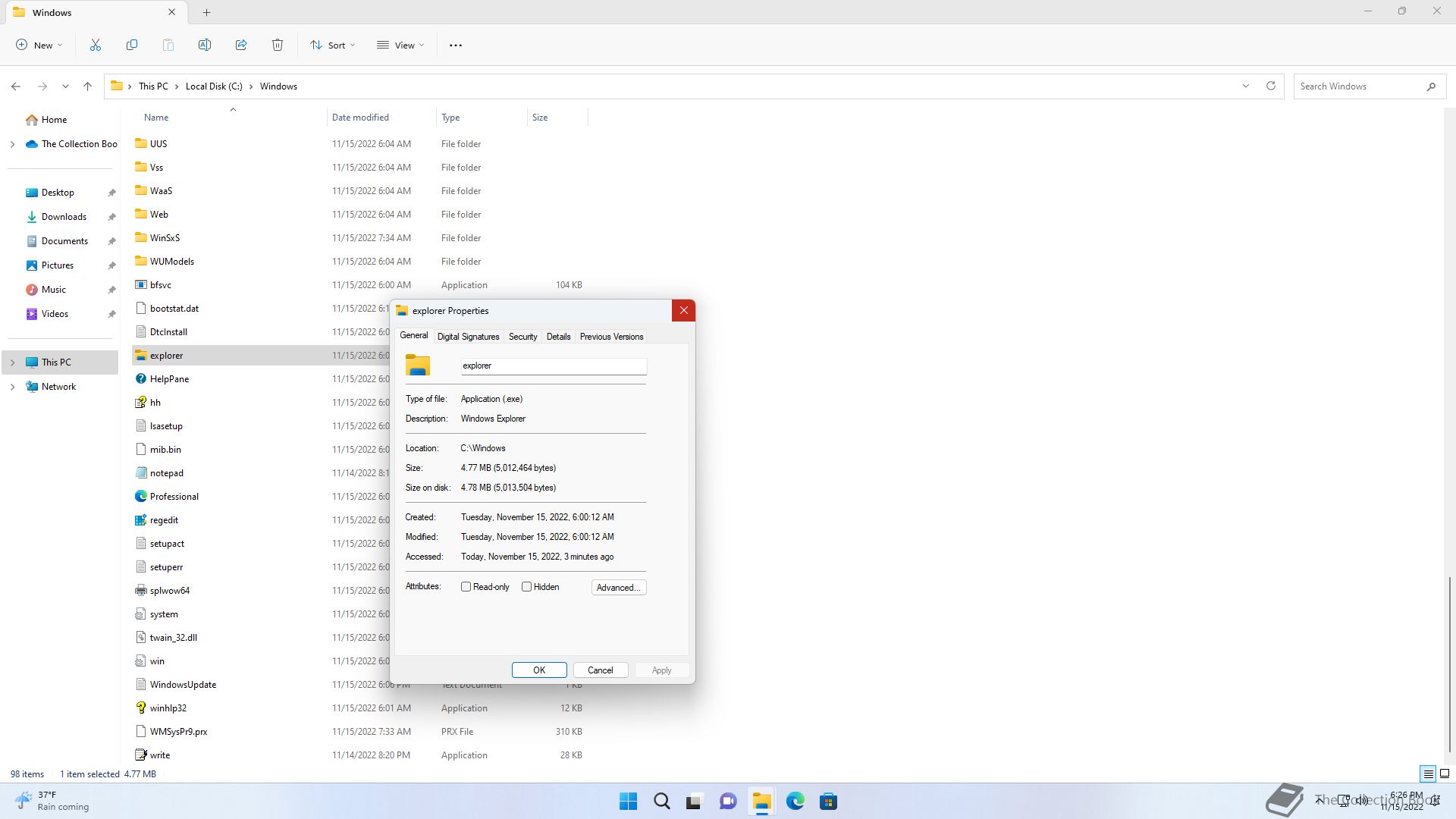Image resolution: width=1456 pixels, height=819 pixels.
Task: Enable the Hidden attribute checkbox
Action: 526,587
